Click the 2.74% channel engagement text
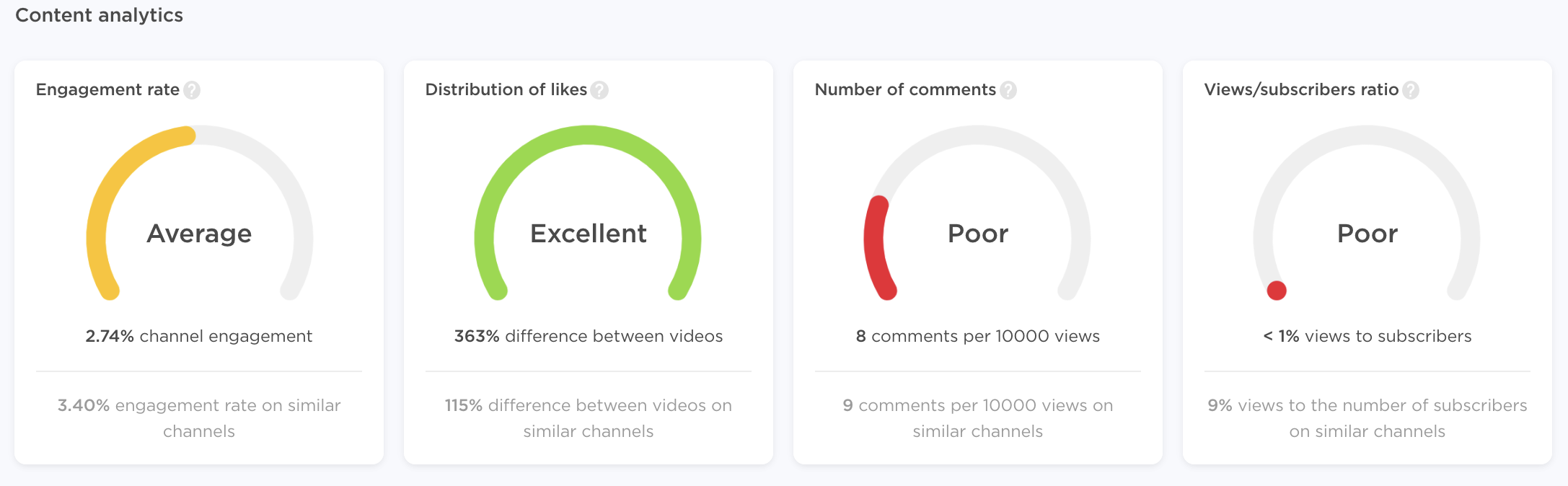Image resolution: width=1568 pixels, height=486 pixels. [x=199, y=336]
